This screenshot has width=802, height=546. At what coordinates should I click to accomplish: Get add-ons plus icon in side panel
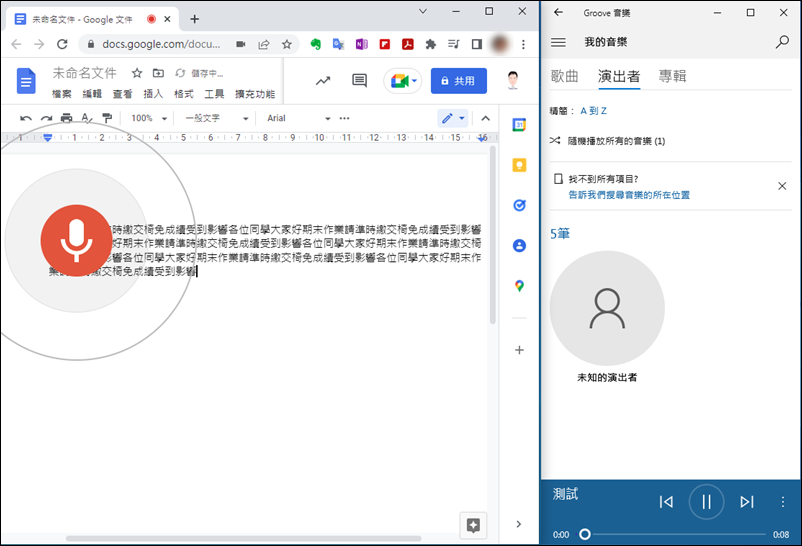click(x=519, y=350)
